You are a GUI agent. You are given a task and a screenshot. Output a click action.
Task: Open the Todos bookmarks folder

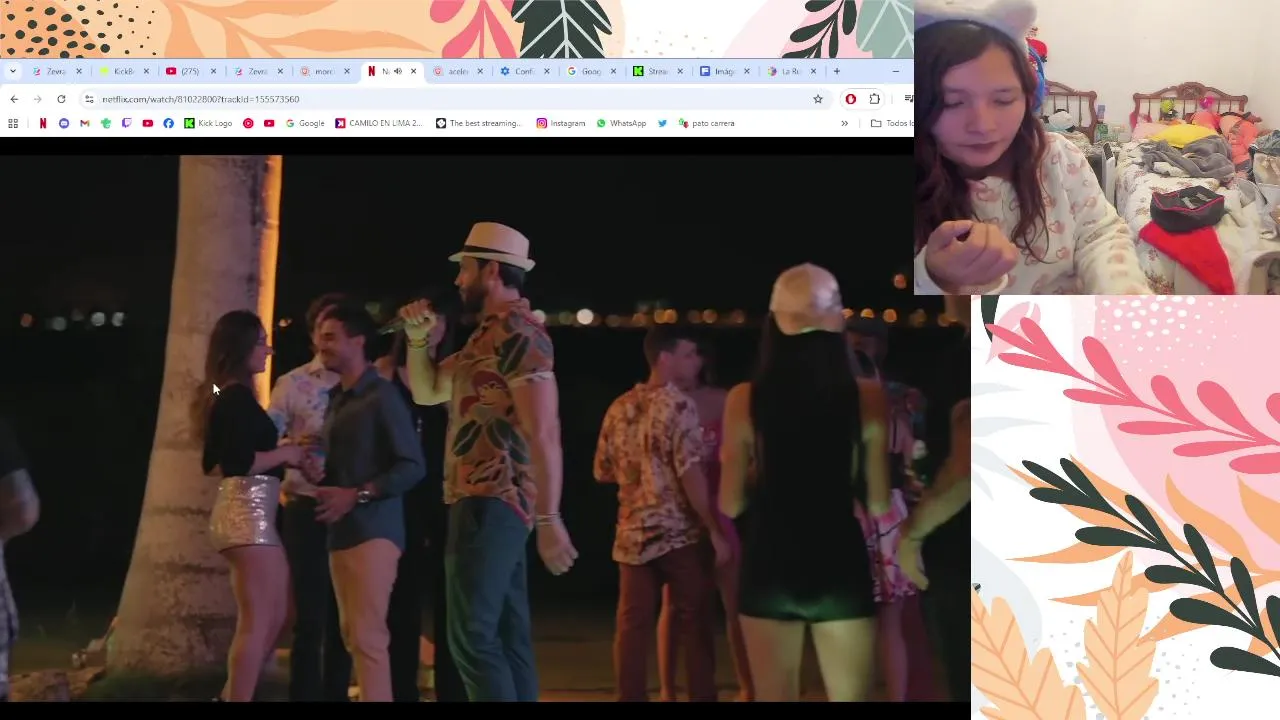click(892, 123)
